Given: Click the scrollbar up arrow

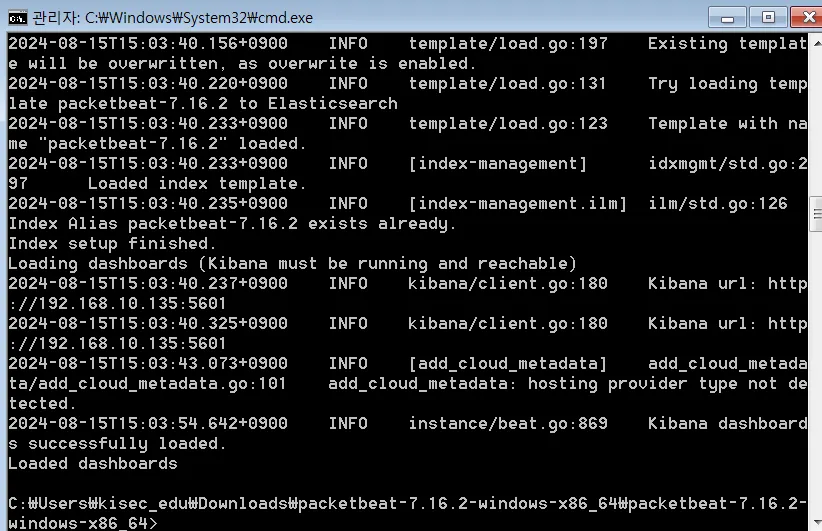Looking at the screenshot, I should click(814, 42).
